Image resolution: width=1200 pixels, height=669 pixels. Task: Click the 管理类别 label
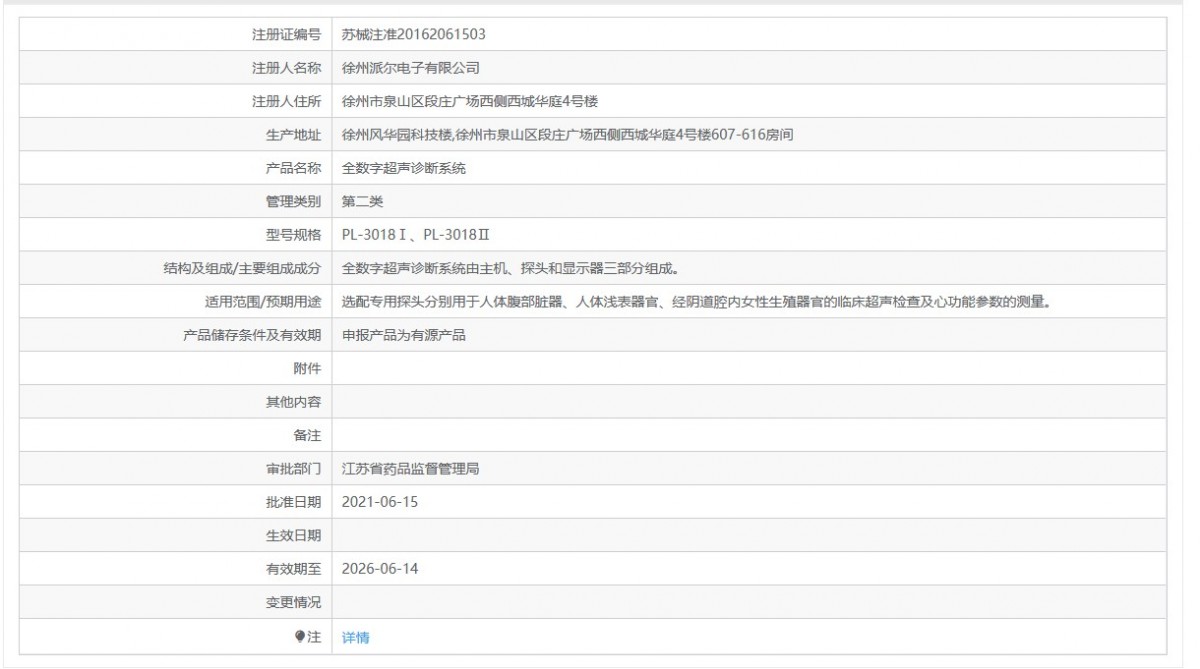tap(293, 201)
